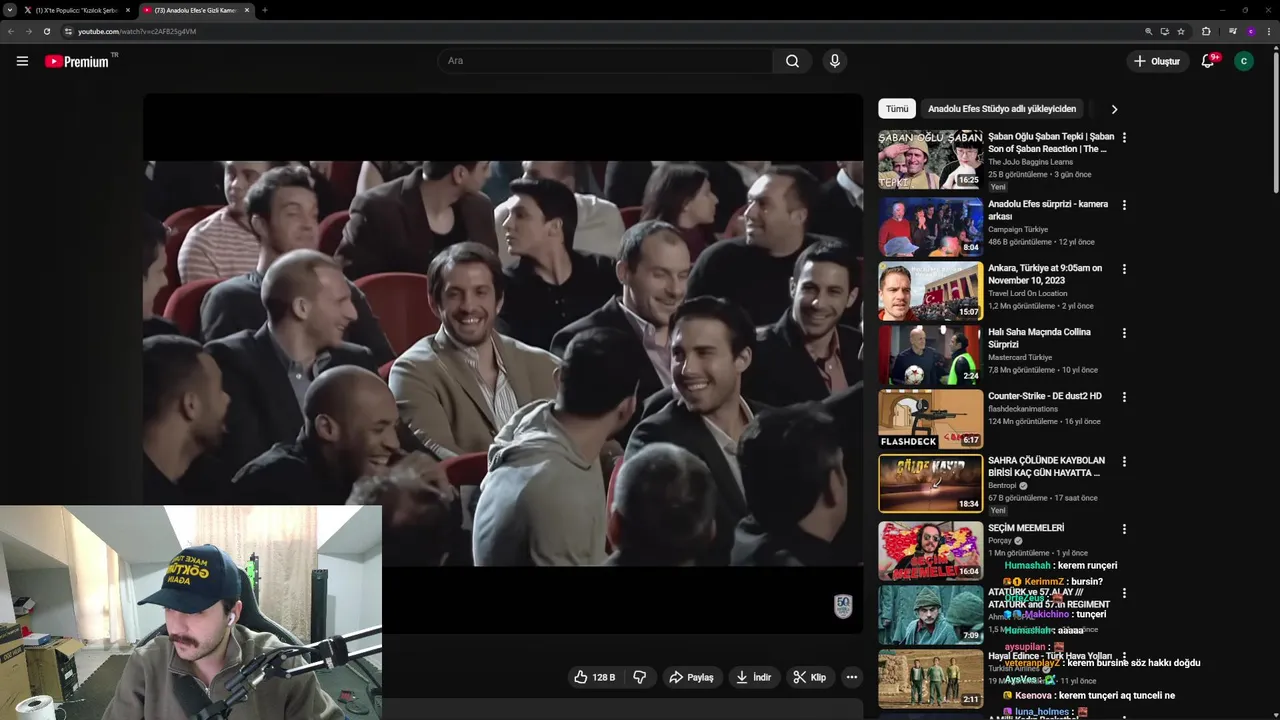Viewport: 1280px width, 720px height.
Task: Click the Travel Lord On Location channel name
Action: pyautogui.click(x=1028, y=293)
